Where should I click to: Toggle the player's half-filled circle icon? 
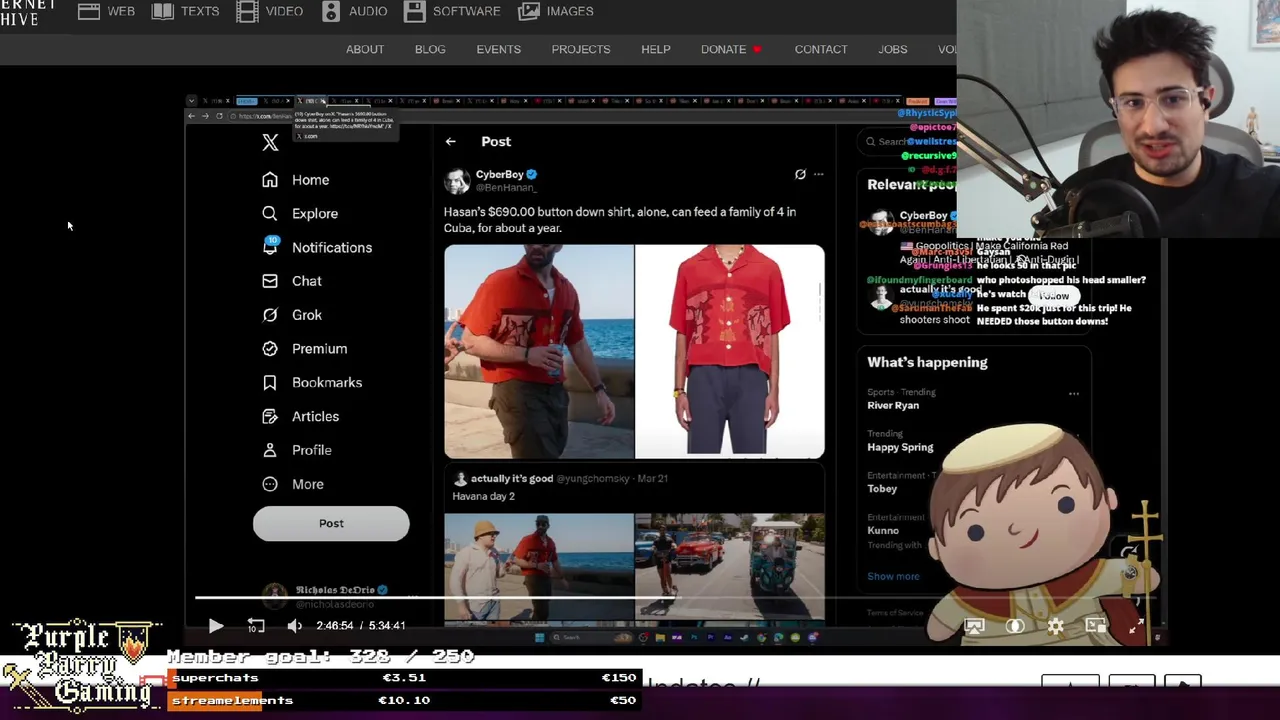click(x=1015, y=626)
